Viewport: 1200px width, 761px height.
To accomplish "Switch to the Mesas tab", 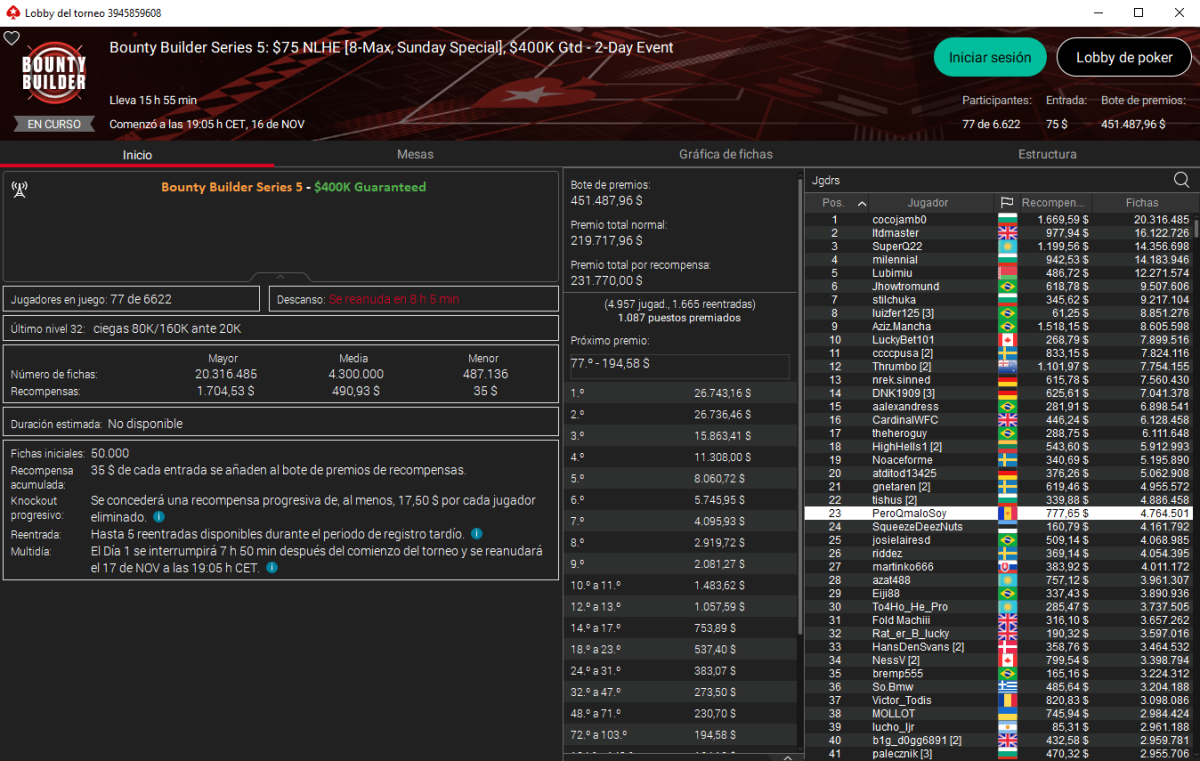I will tap(415, 155).
